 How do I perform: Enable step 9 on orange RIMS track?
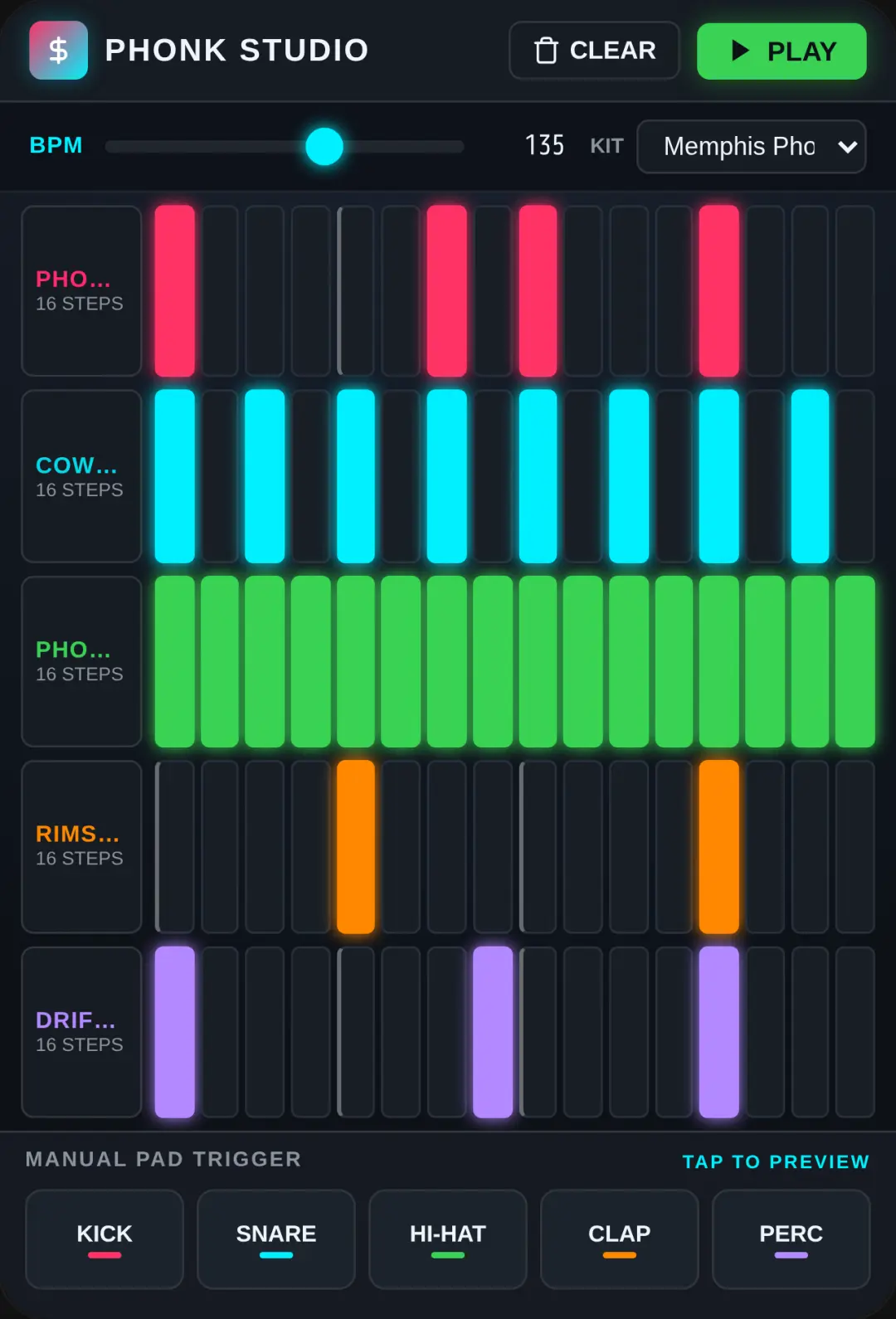pos(538,847)
